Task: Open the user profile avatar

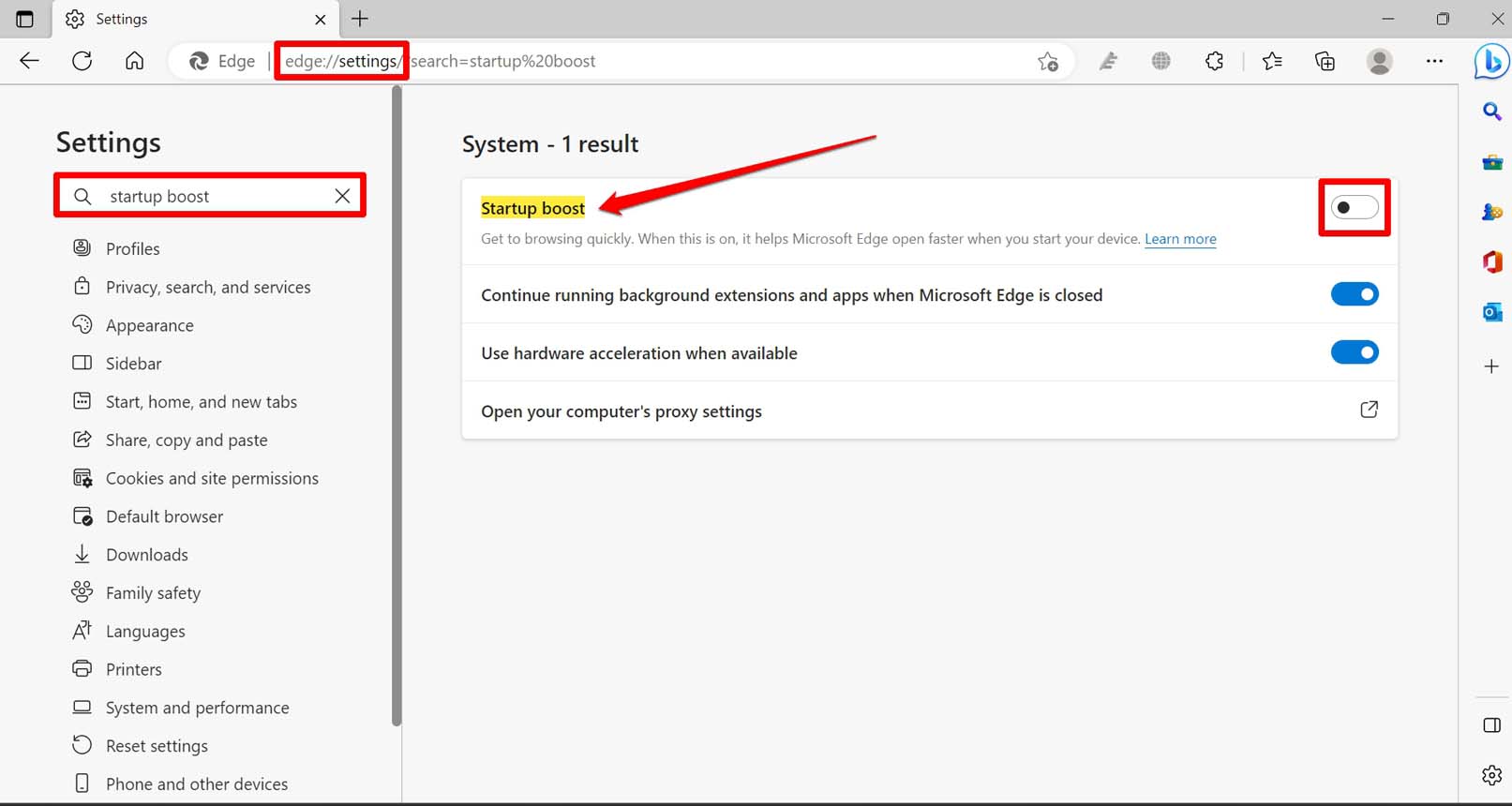Action: (1380, 61)
